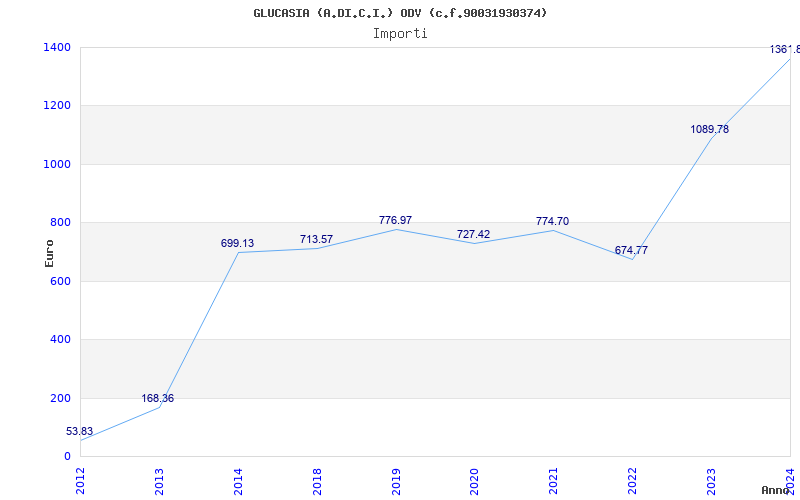Click the year 2024 on the x-axis
Image resolution: width=800 pixels, height=500 pixels.
coord(790,481)
